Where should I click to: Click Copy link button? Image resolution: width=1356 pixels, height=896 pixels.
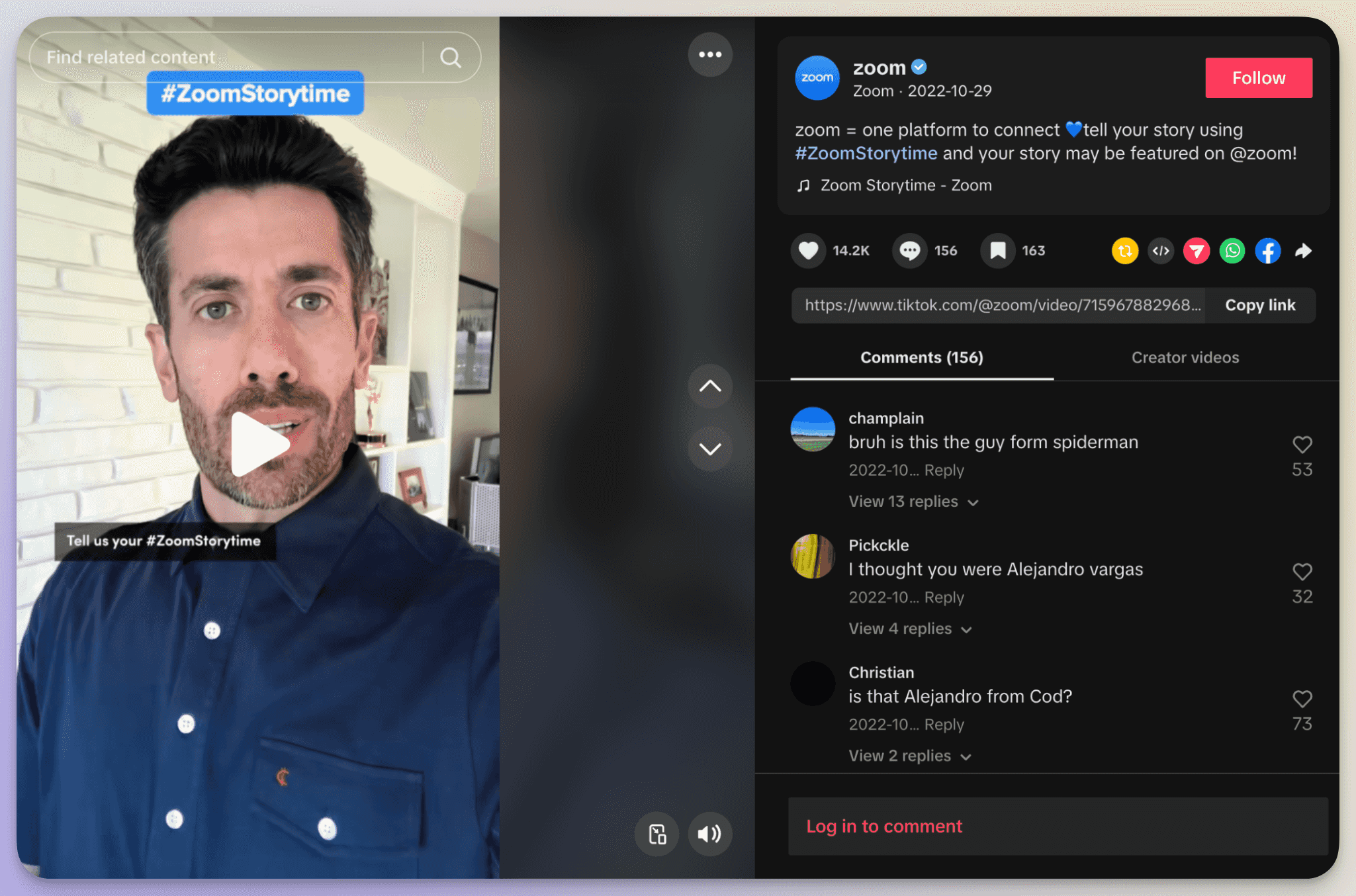tap(1259, 305)
